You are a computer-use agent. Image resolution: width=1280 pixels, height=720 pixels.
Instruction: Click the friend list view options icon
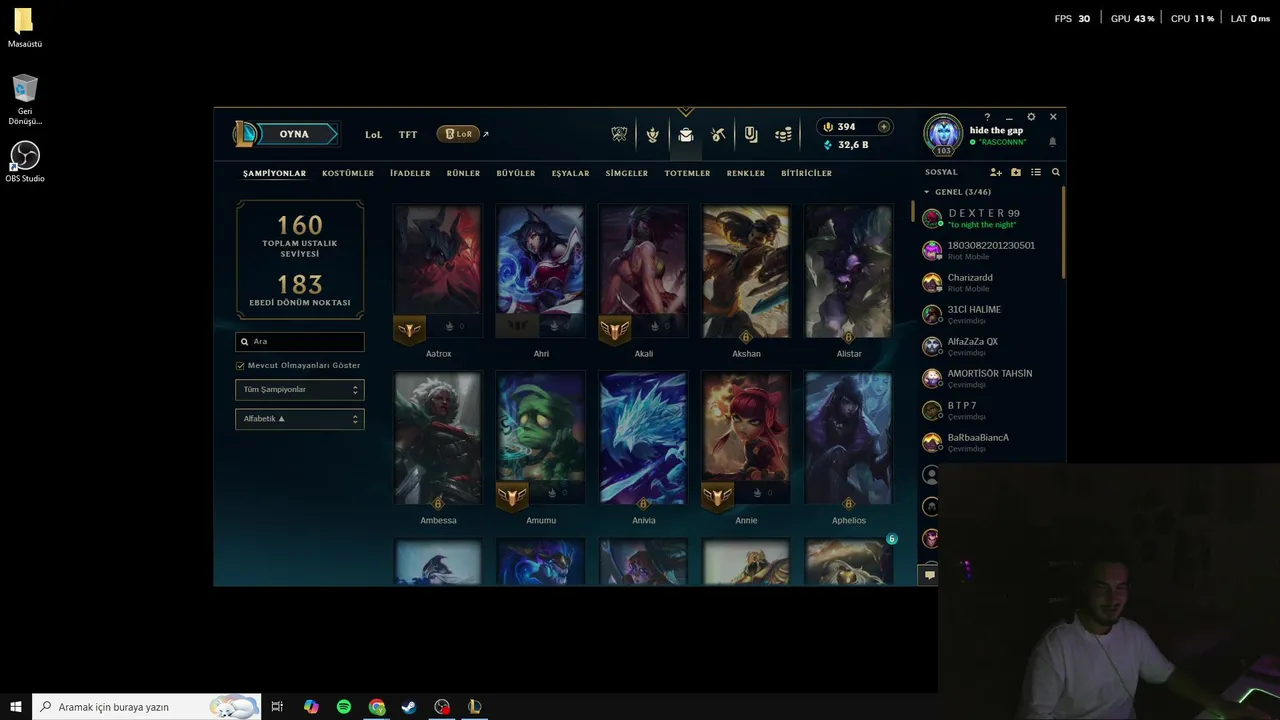pyautogui.click(x=1036, y=172)
